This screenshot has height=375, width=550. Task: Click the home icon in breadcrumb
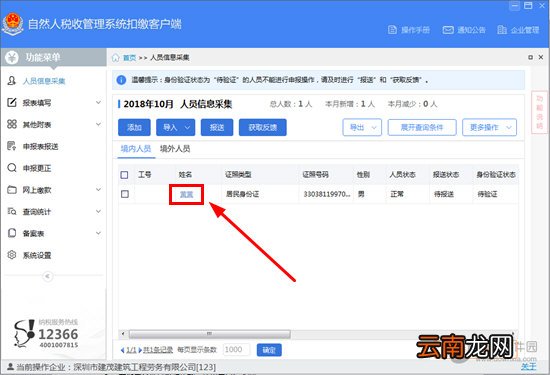point(115,58)
